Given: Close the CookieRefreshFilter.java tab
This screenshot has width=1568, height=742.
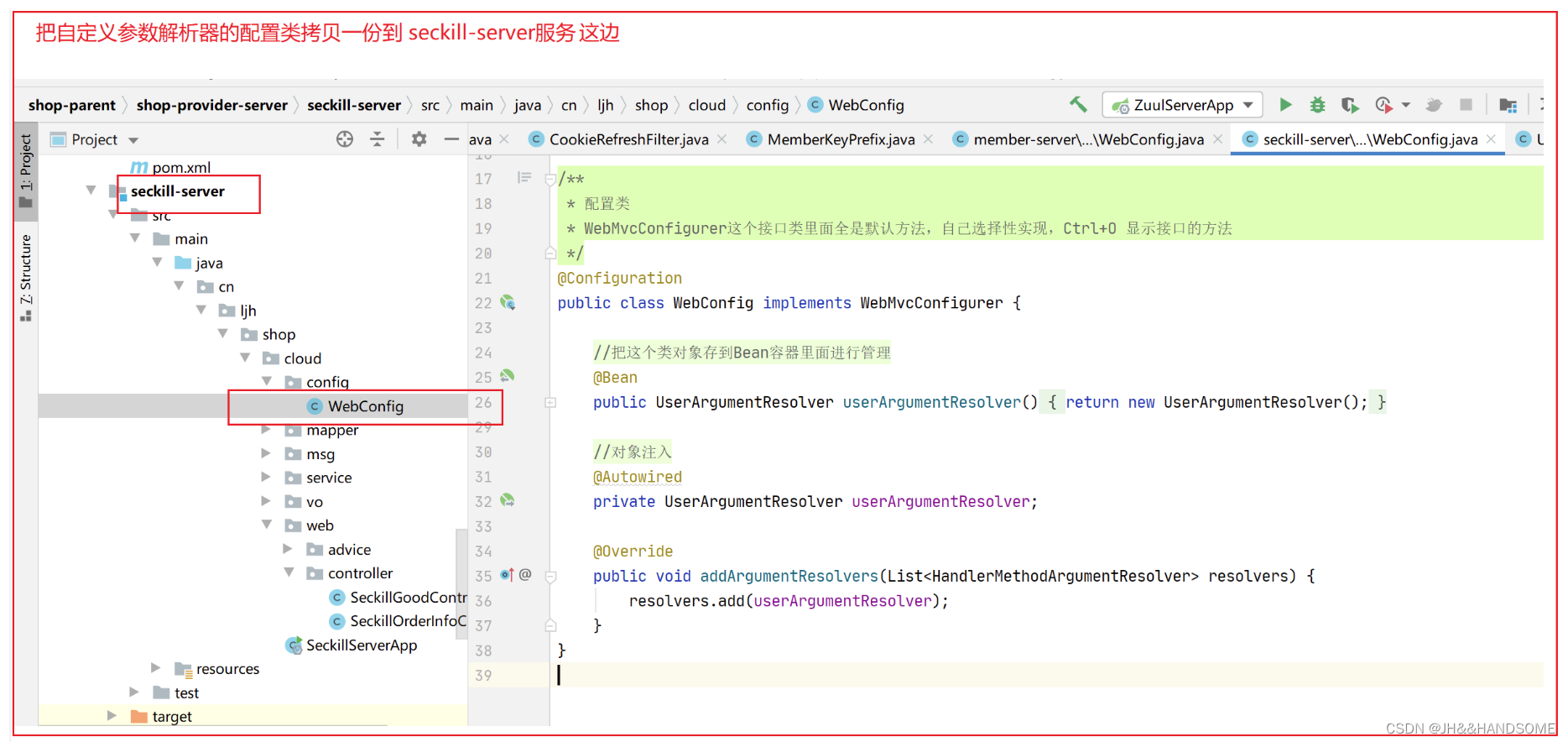Looking at the screenshot, I should click(x=721, y=139).
